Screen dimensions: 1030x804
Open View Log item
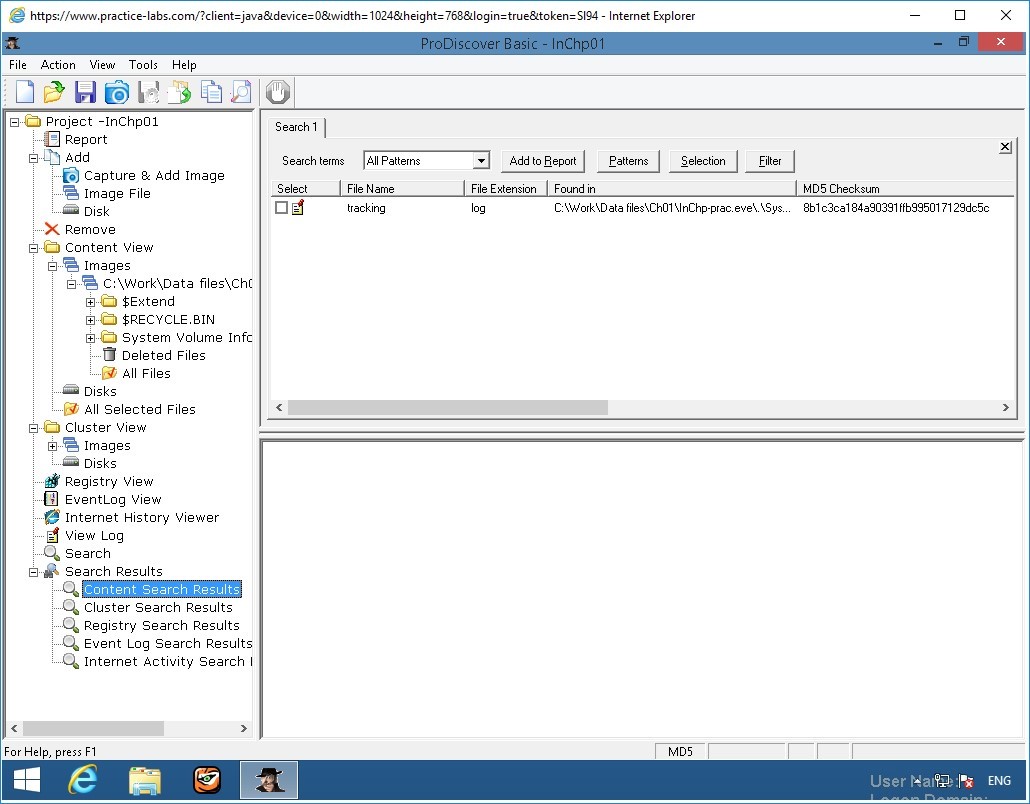(x=94, y=535)
